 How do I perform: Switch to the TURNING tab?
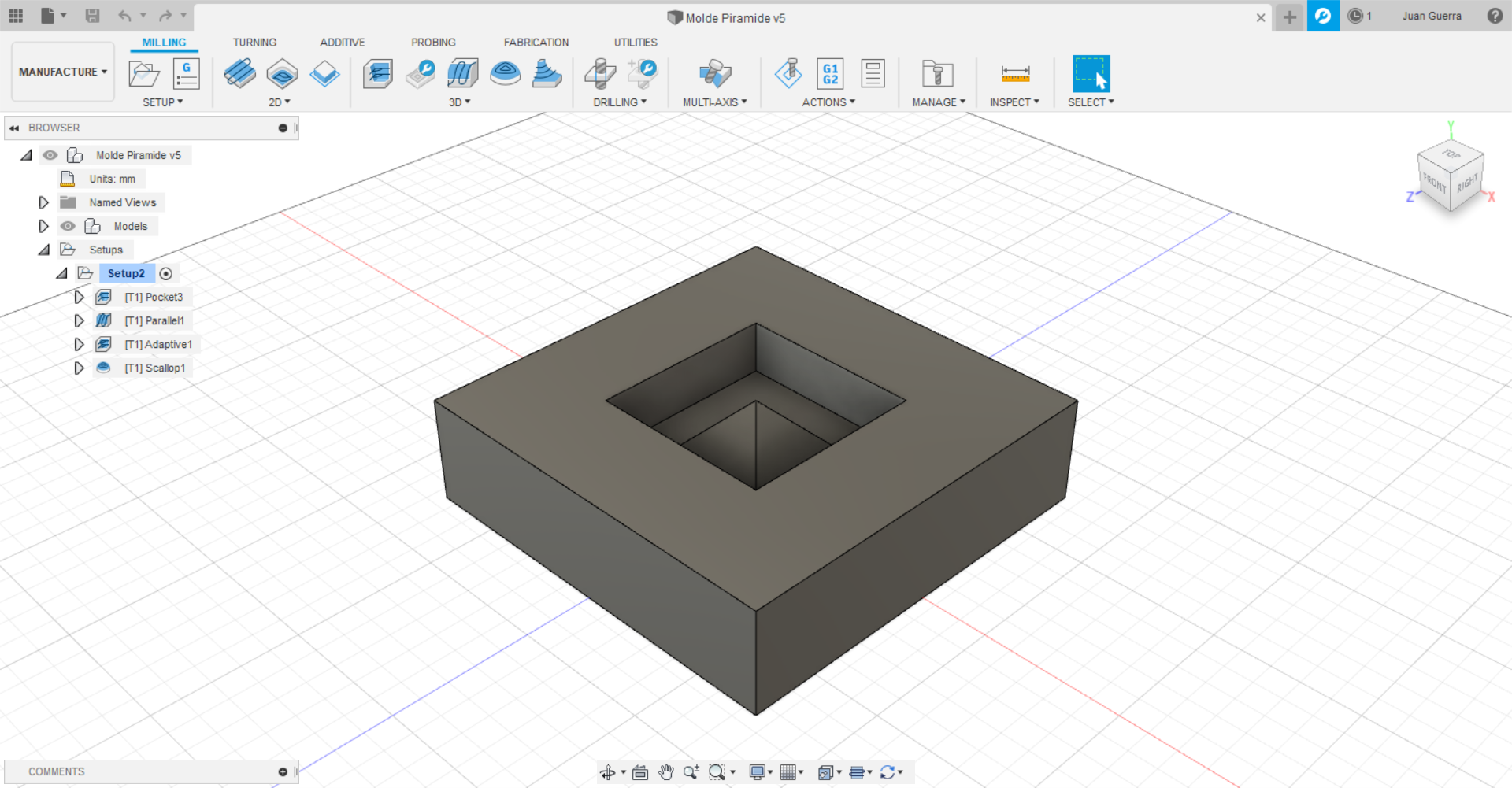[254, 43]
